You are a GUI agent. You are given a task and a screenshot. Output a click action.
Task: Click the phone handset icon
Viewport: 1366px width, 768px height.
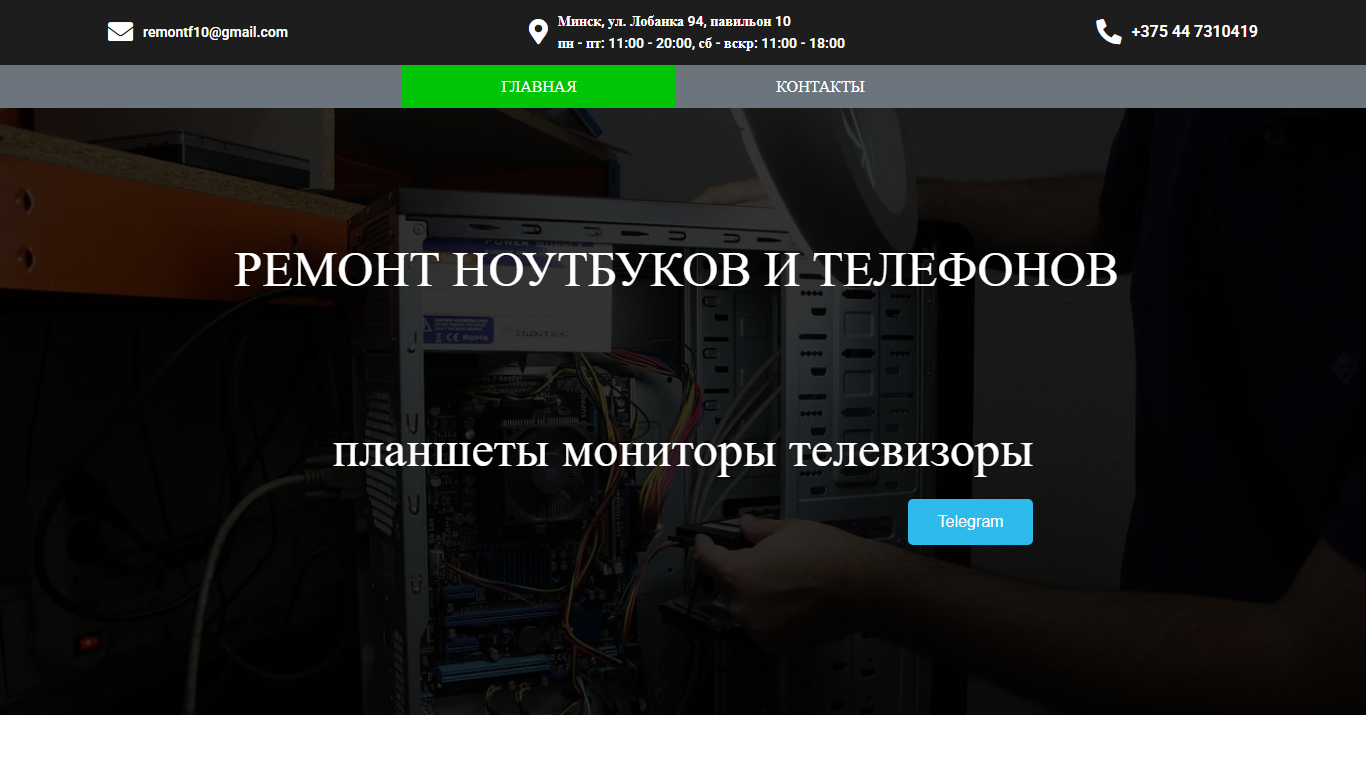pyautogui.click(x=1108, y=32)
